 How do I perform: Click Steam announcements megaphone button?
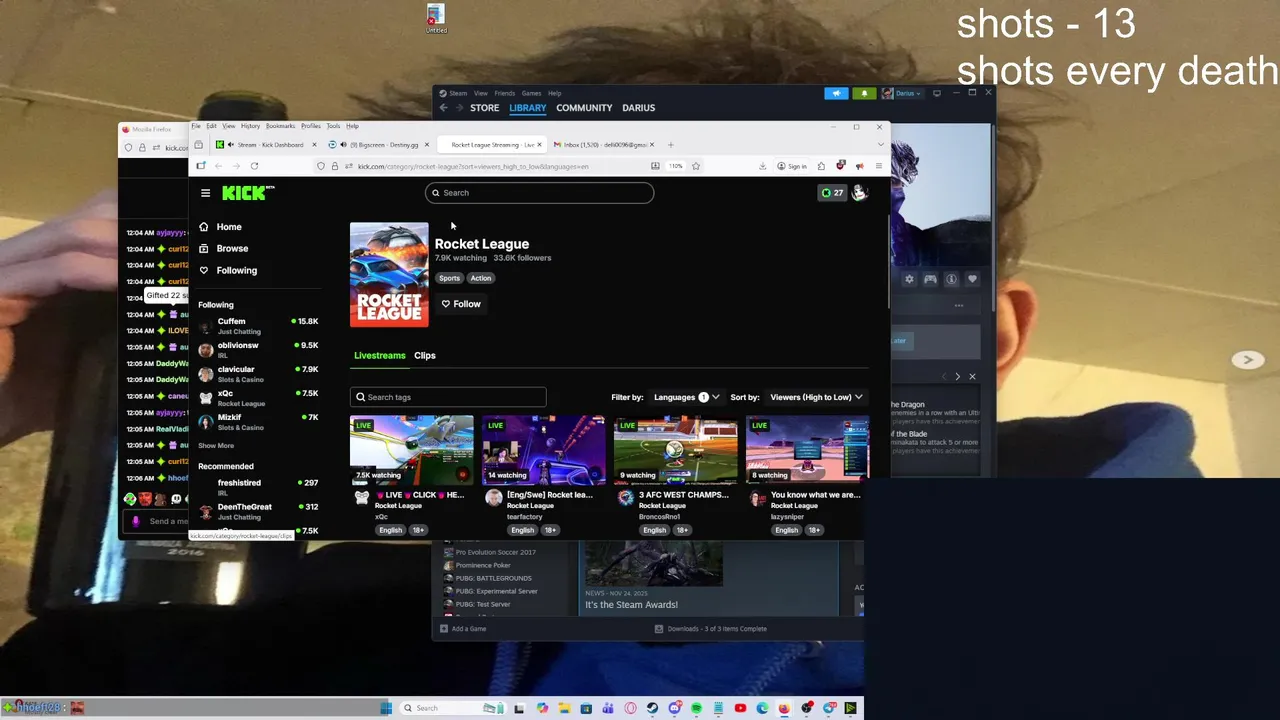click(x=837, y=93)
